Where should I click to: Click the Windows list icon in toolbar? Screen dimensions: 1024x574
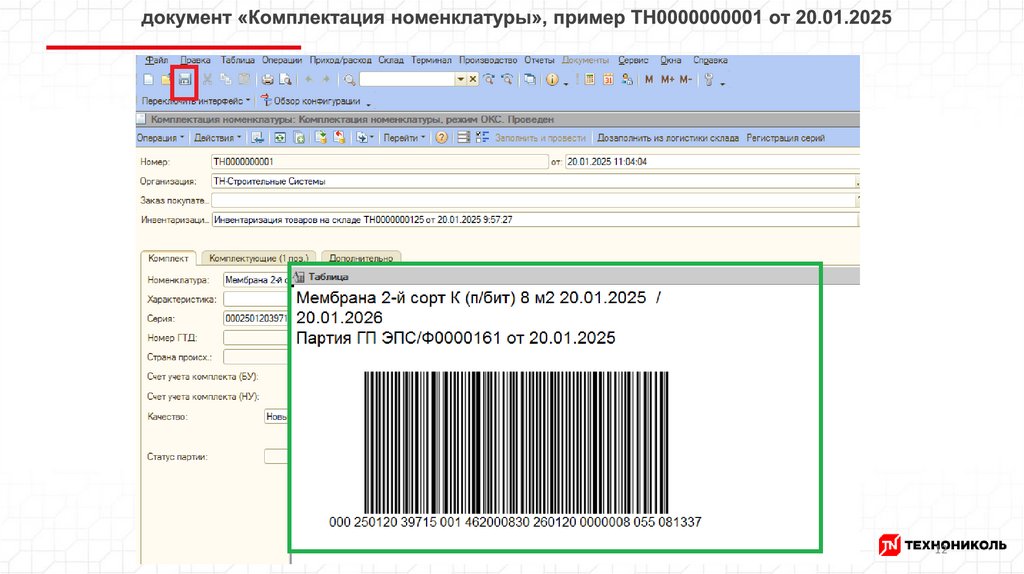530,80
